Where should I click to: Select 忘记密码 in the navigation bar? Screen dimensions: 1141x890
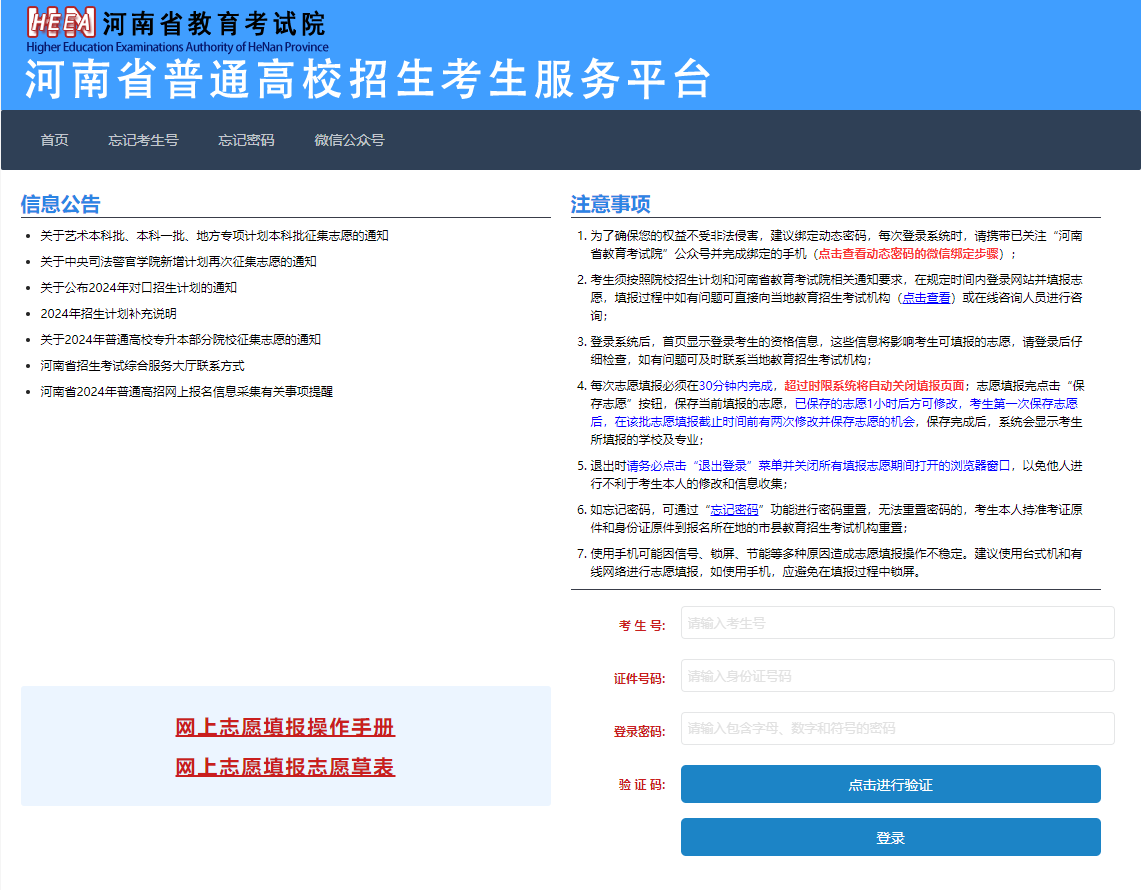(x=246, y=140)
